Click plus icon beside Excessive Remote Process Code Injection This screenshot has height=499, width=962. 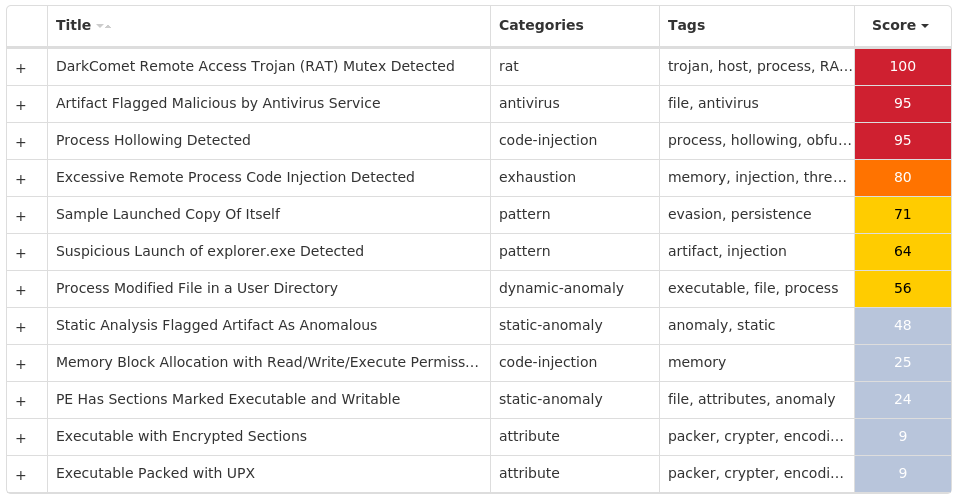coord(21,179)
